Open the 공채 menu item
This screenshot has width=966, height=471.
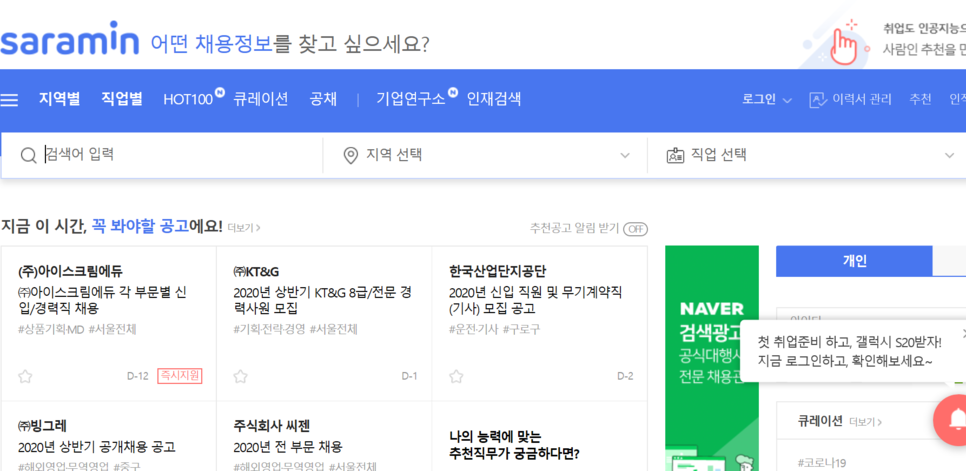click(323, 99)
